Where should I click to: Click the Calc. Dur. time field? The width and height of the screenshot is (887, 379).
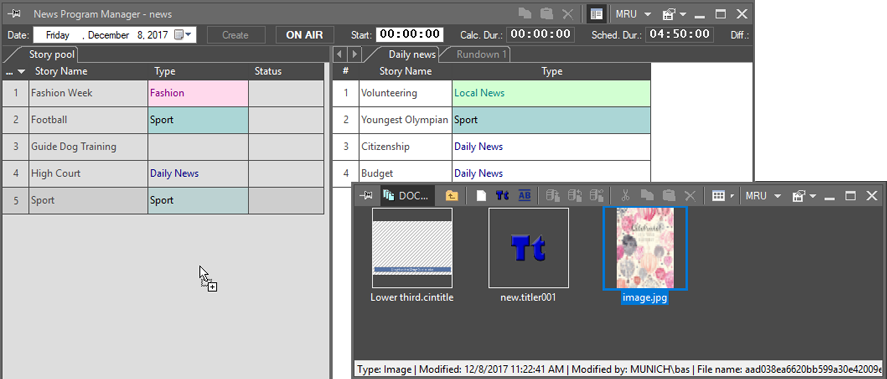pos(540,35)
